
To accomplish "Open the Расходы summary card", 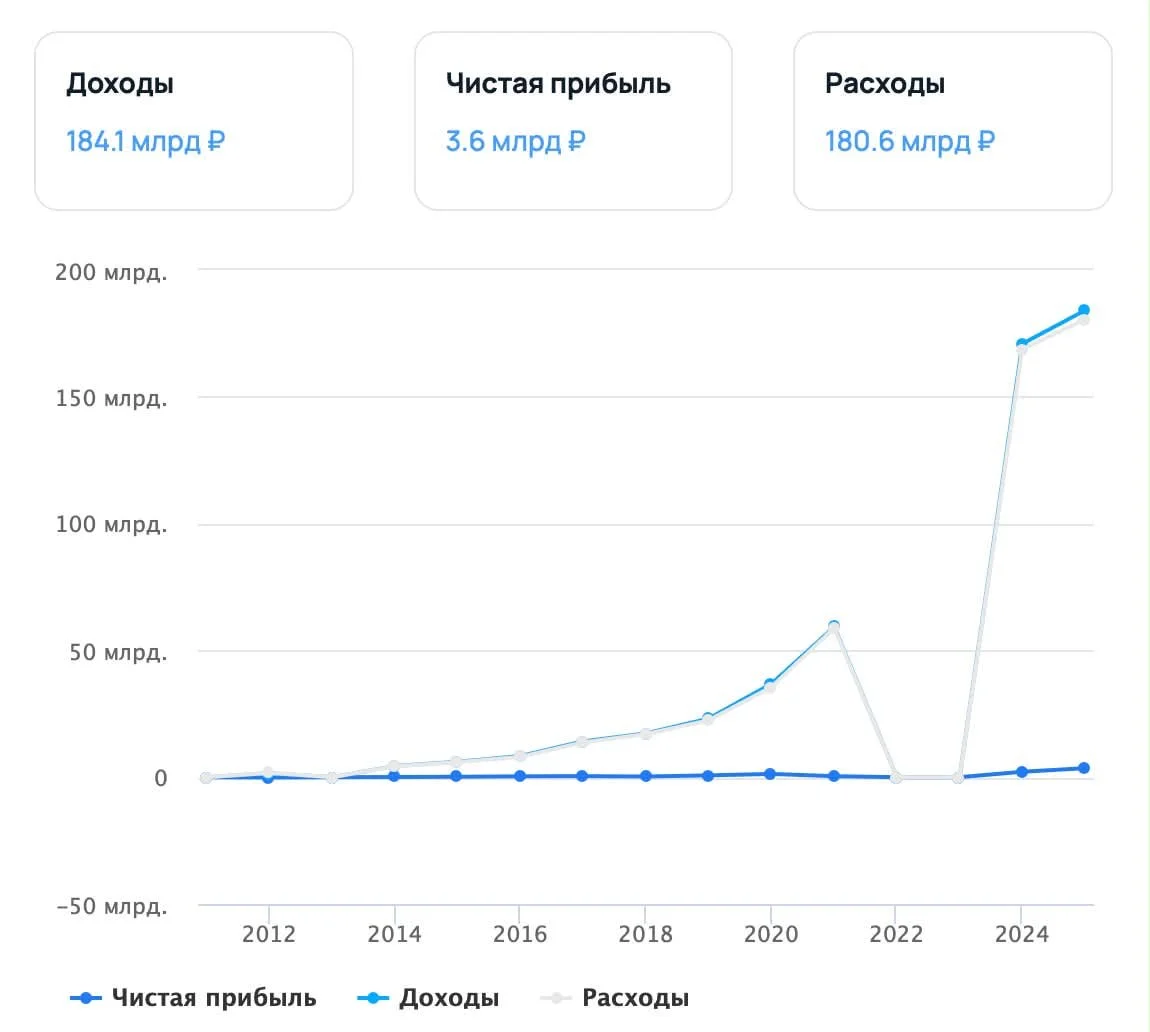I will point(953,121).
